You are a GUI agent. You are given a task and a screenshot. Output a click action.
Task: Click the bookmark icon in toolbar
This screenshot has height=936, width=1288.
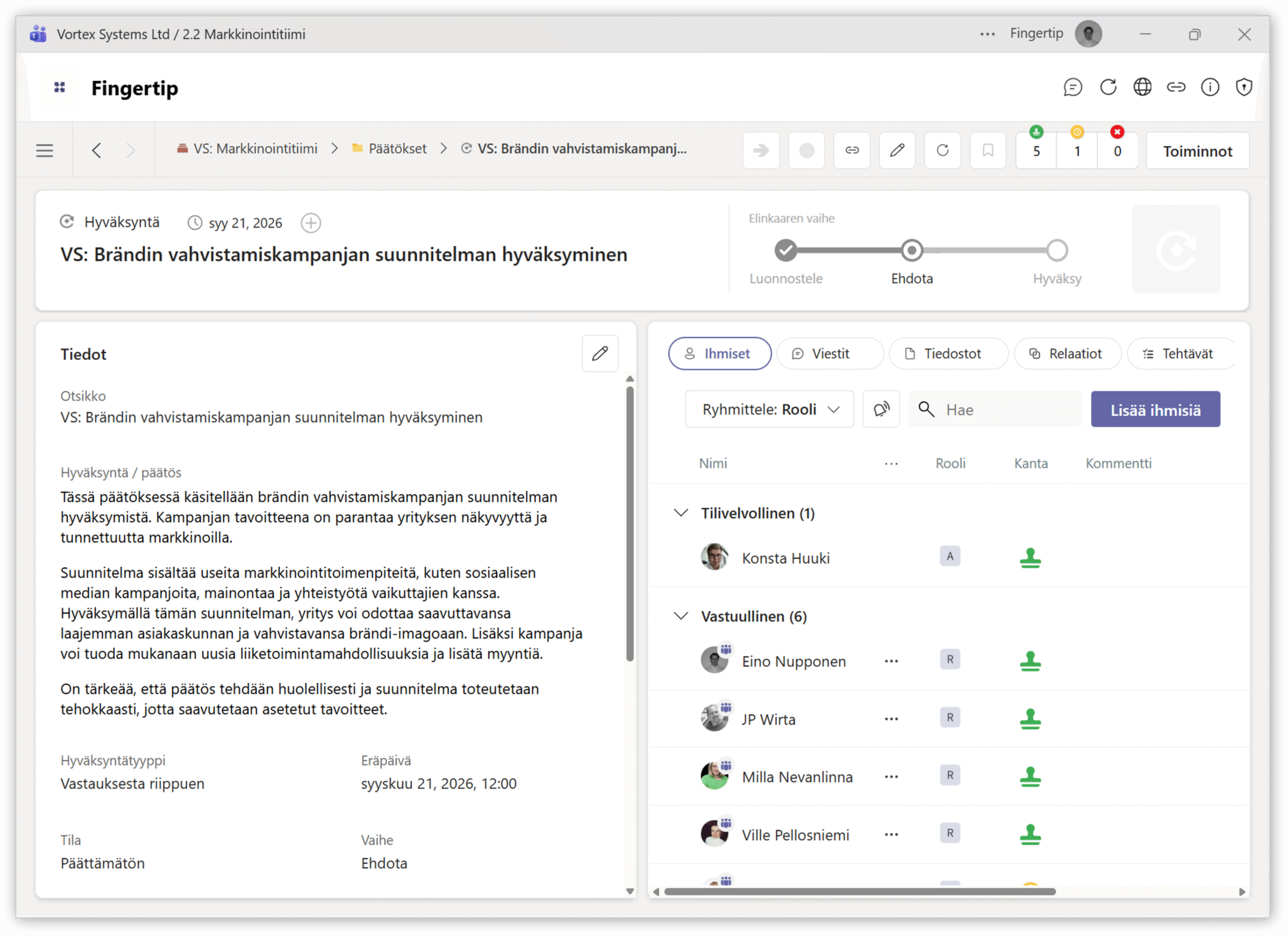click(988, 150)
